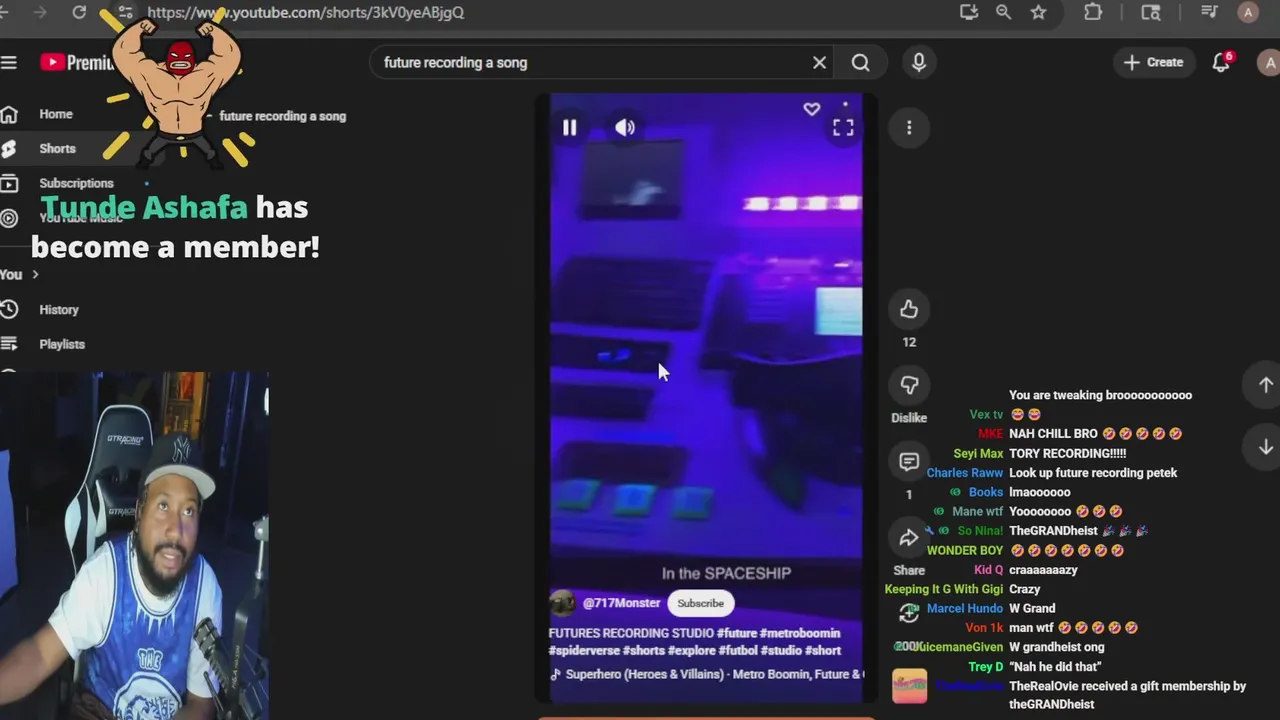This screenshot has height=720, width=1280.
Task: Open browser profile avatar
Action: tap(1247, 12)
